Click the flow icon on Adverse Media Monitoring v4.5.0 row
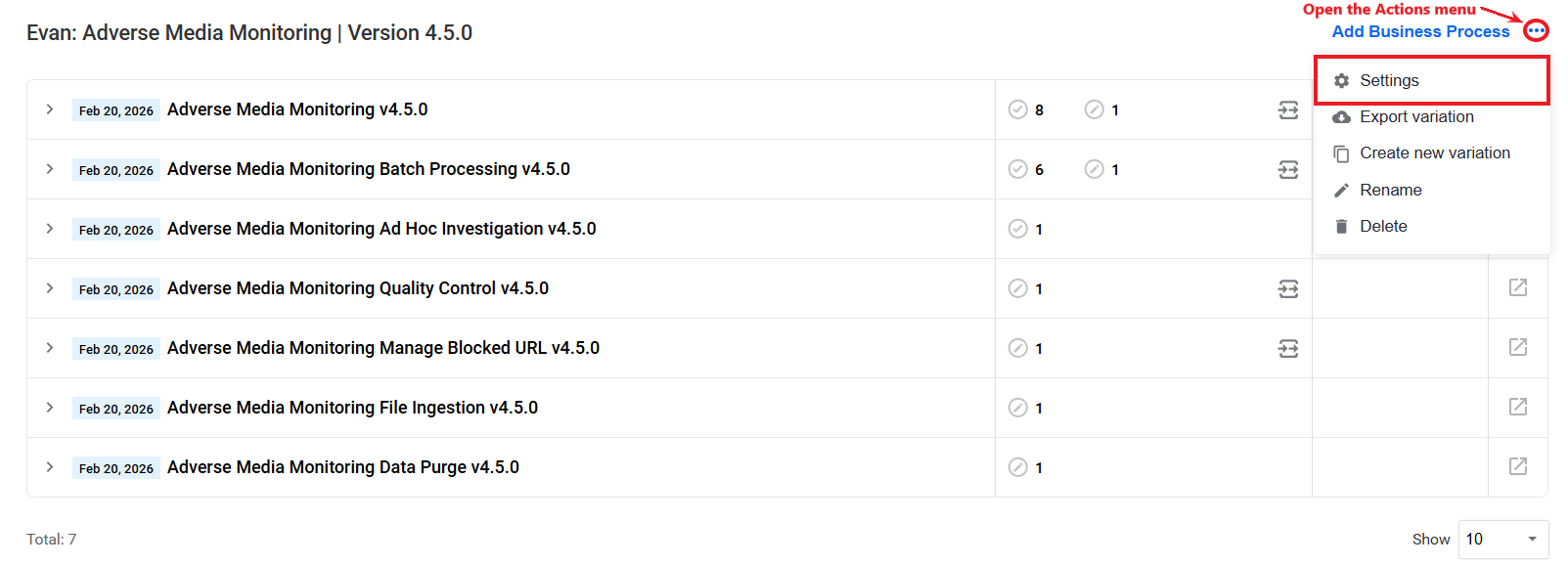The height and width of the screenshot is (566, 1568). [1288, 109]
